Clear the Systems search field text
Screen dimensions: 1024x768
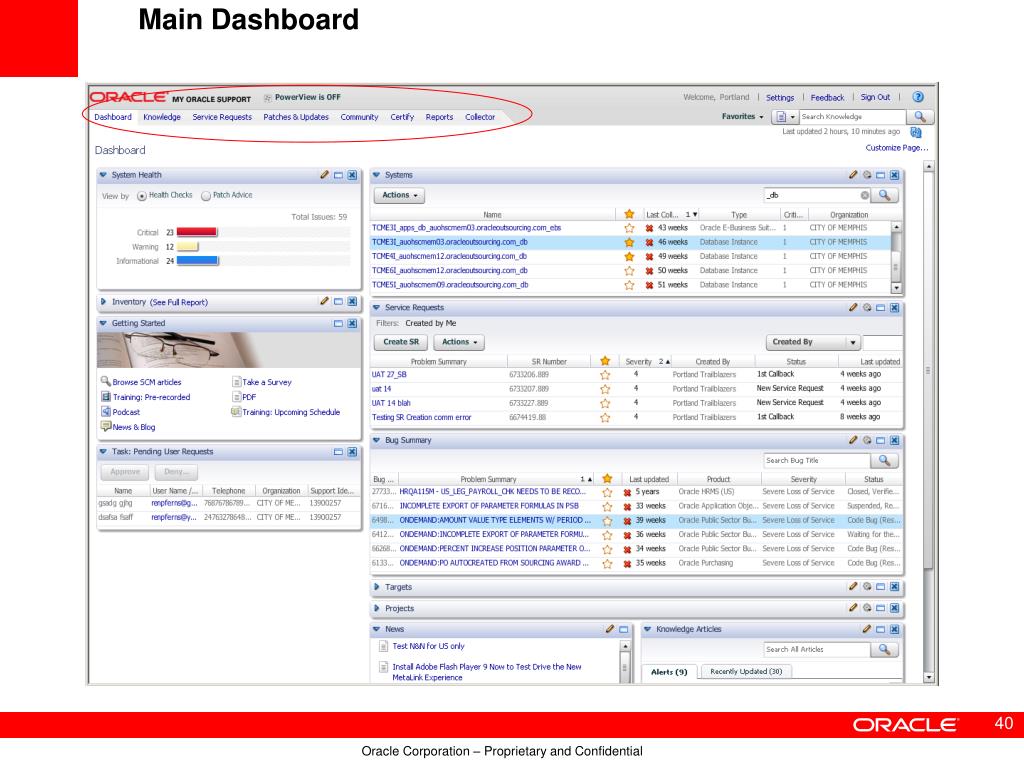point(865,195)
